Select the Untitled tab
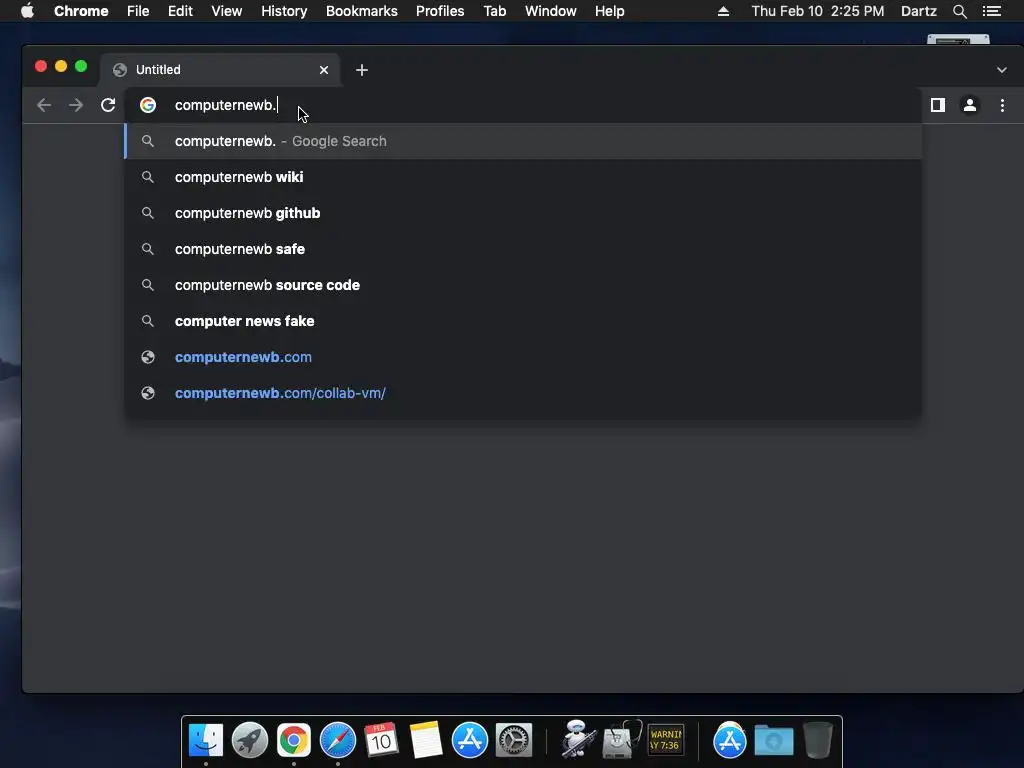The width and height of the screenshot is (1024, 768). click(220, 70)
